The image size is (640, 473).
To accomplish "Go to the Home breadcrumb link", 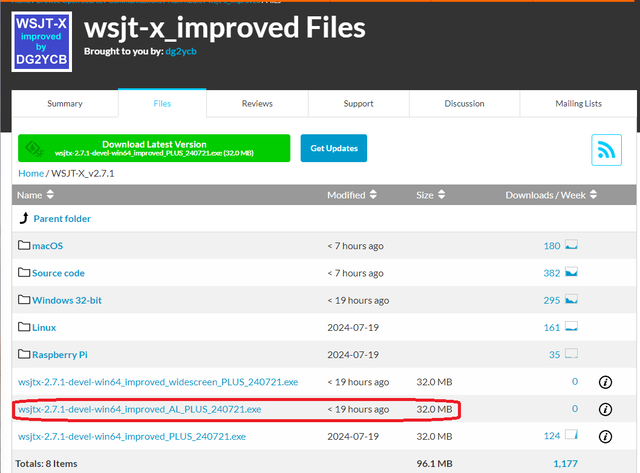I will pyautogui.click(x=31, y=173).
